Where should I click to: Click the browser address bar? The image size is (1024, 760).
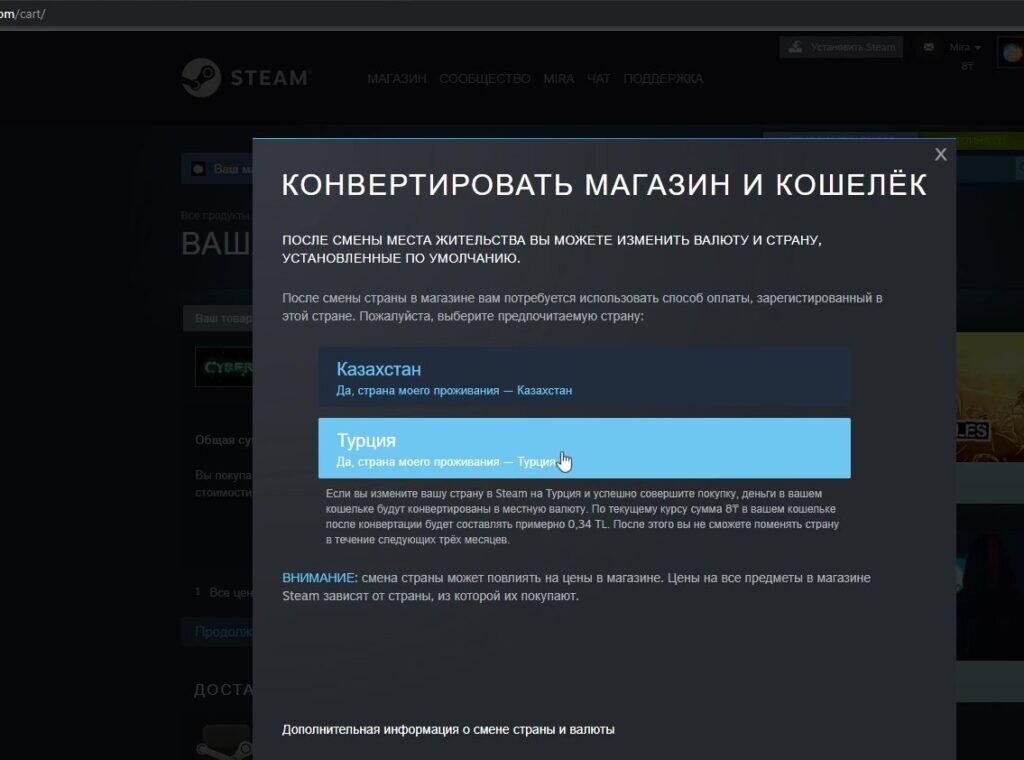(512, 14)
